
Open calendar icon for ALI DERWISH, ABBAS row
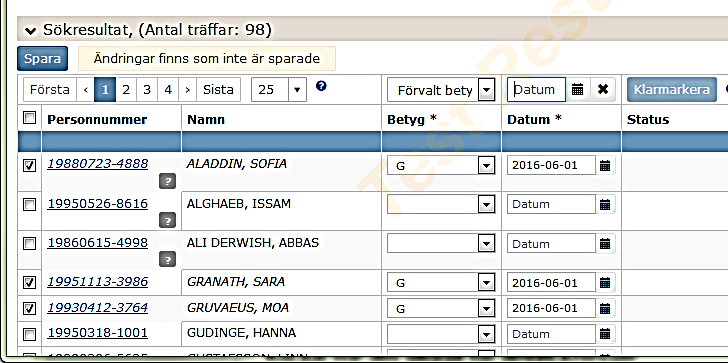pyautogui.click(x=605, y=244)
